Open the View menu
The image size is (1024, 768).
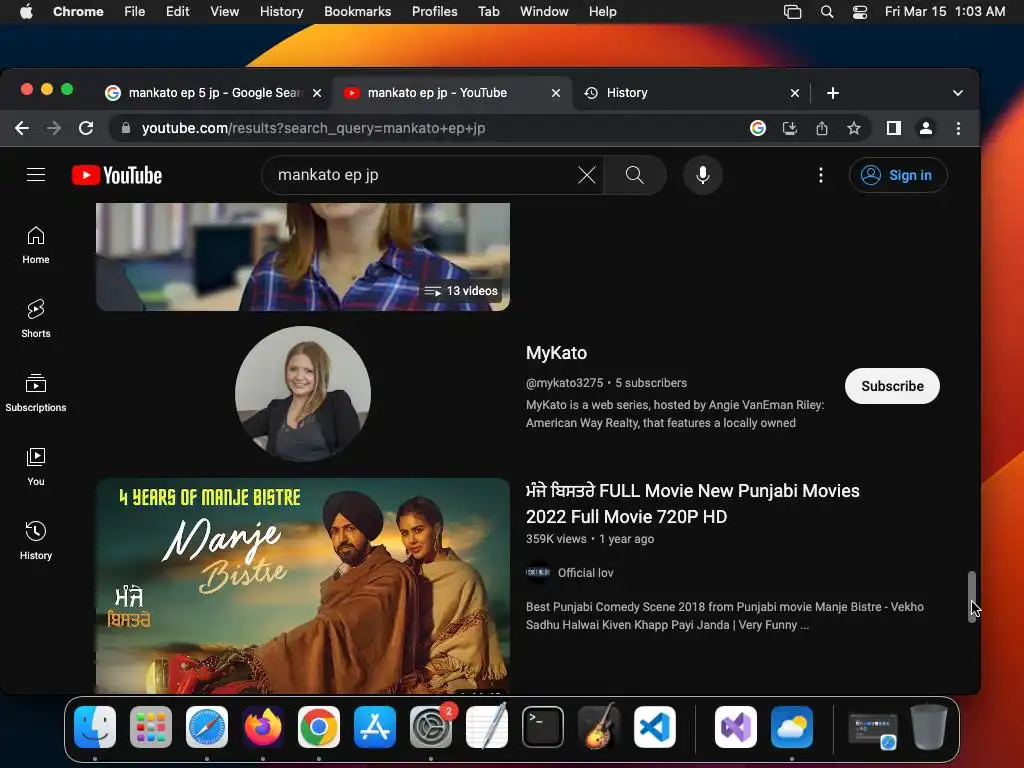tap(225, 11)
